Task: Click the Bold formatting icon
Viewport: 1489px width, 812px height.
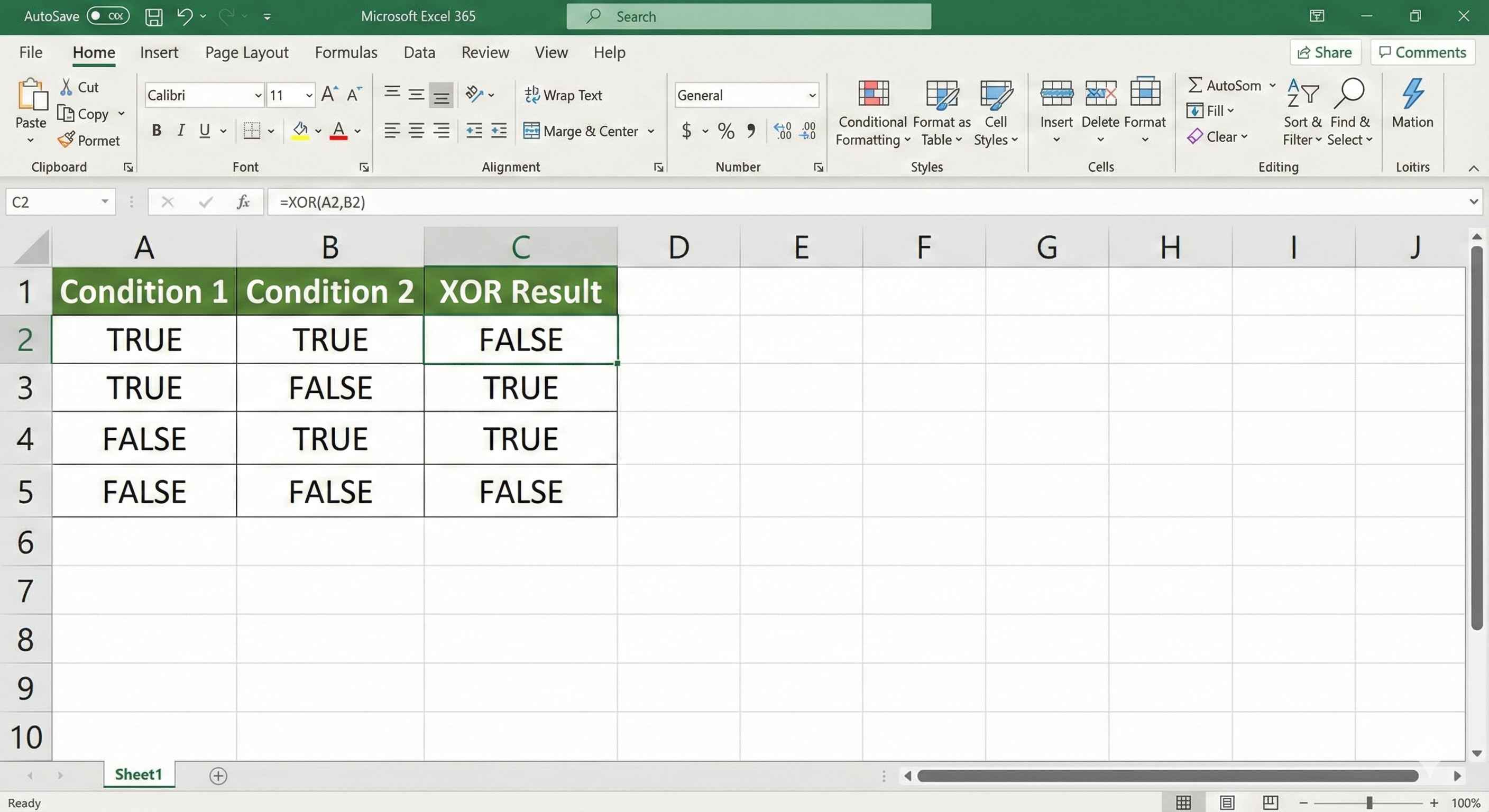Action: (x=155, y=131)
